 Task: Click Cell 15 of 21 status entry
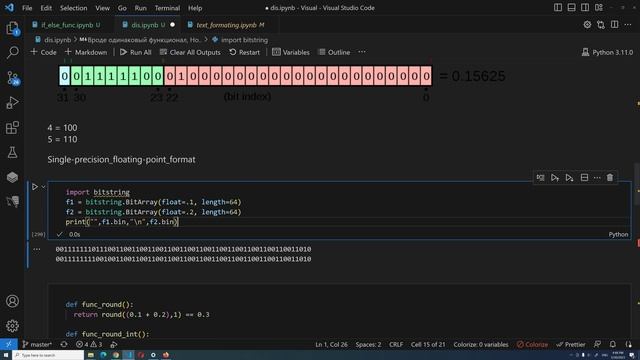pos(428,344)
